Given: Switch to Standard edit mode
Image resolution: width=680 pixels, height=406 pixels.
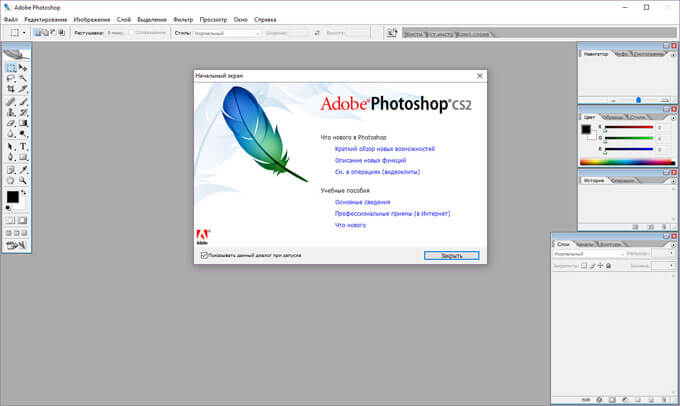Looking at the screenshot, I should [x=11, y=220].
